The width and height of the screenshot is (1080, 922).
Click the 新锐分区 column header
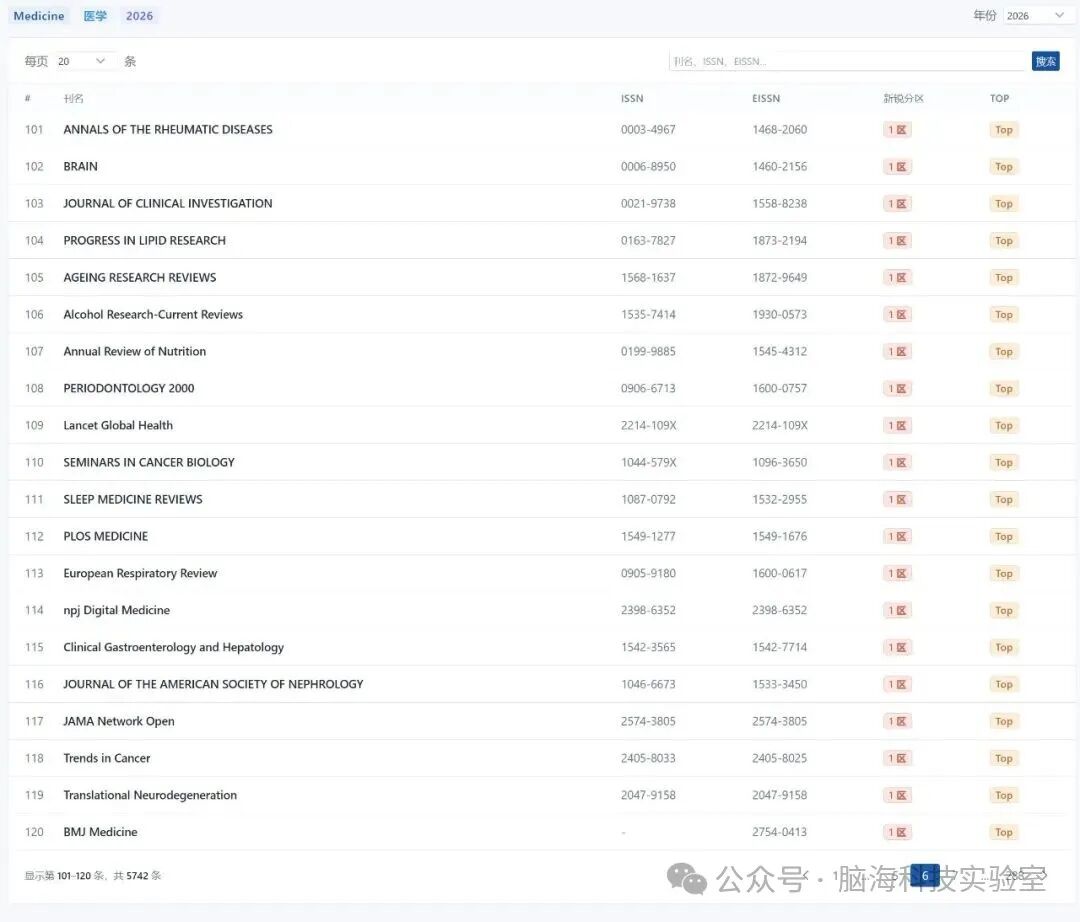[904, 98]
